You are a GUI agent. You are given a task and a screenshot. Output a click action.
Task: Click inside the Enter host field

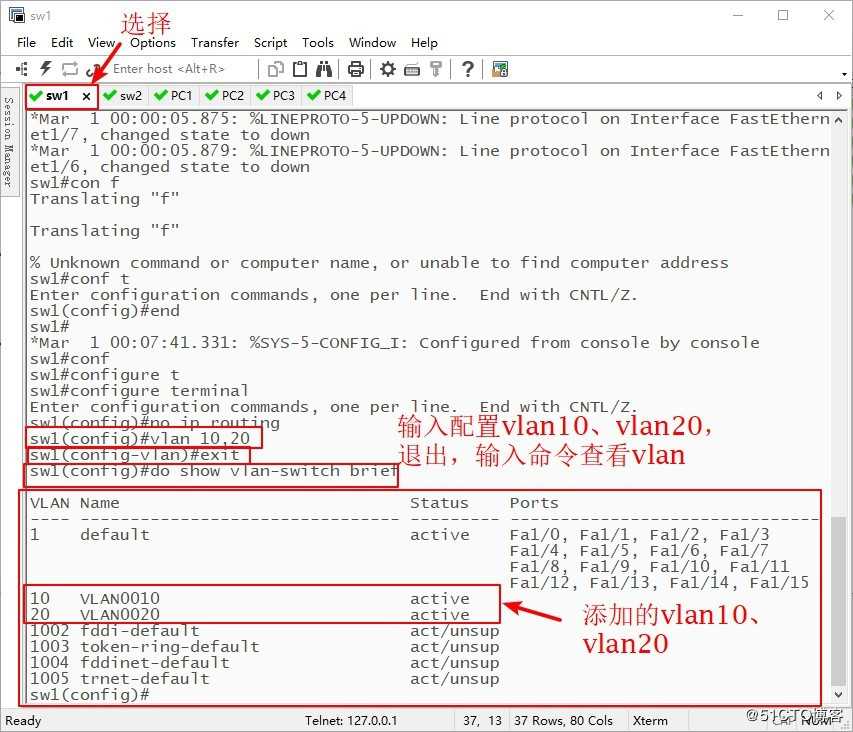[x=182, y=69]
